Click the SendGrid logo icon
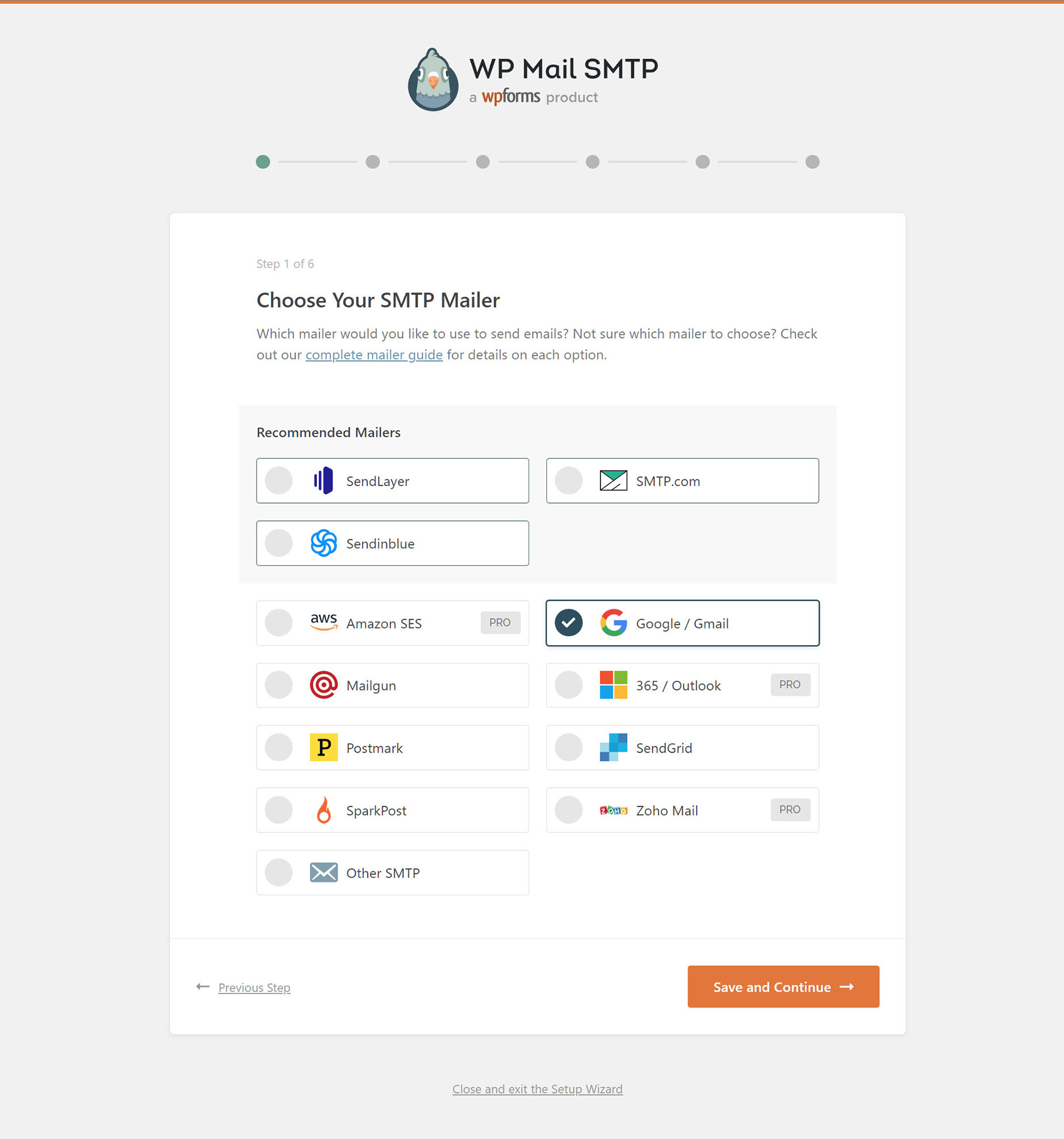The image size is (1064, 1139). point(613,747)
